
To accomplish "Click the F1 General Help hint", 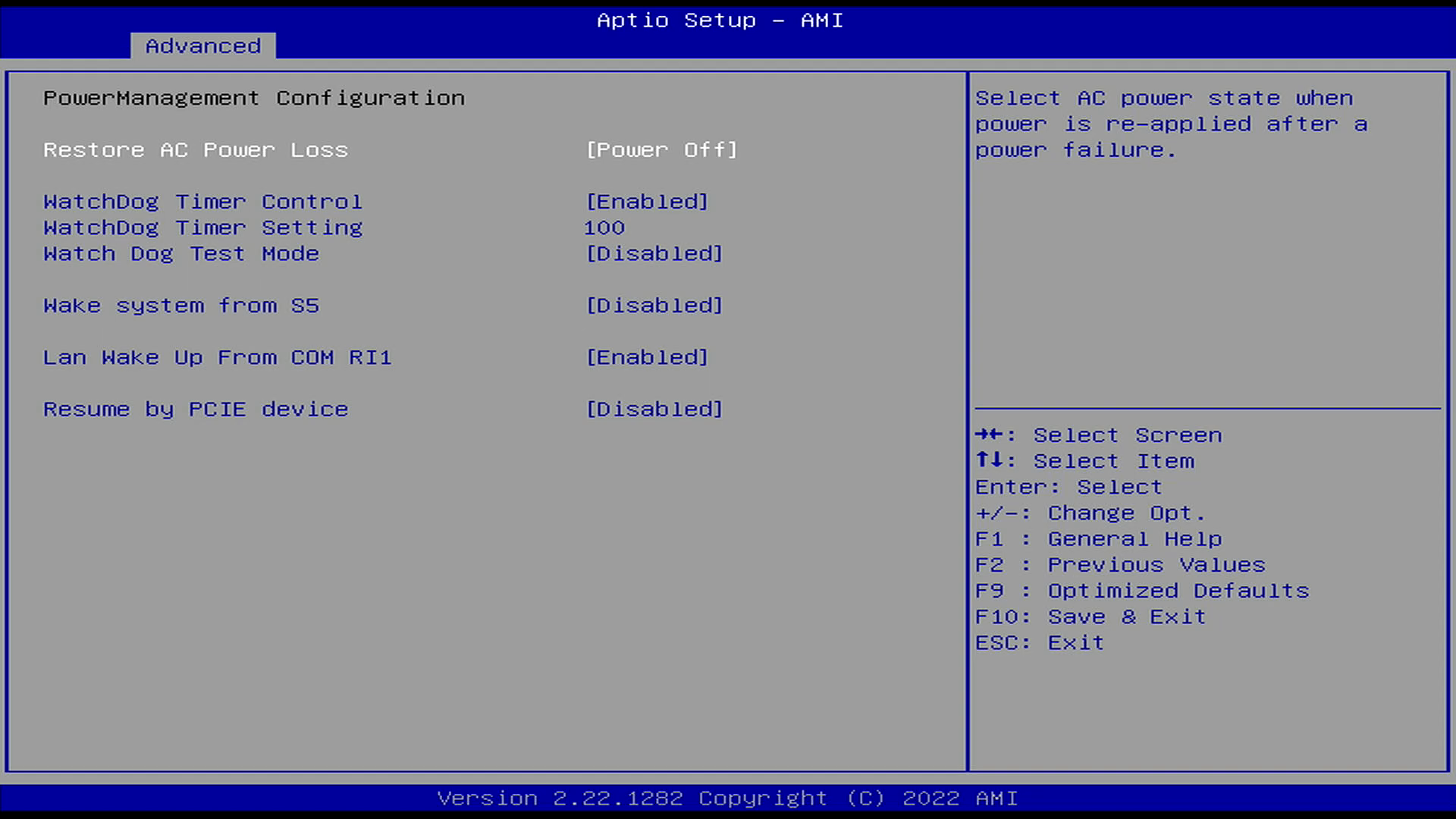I will [1099, 539].
